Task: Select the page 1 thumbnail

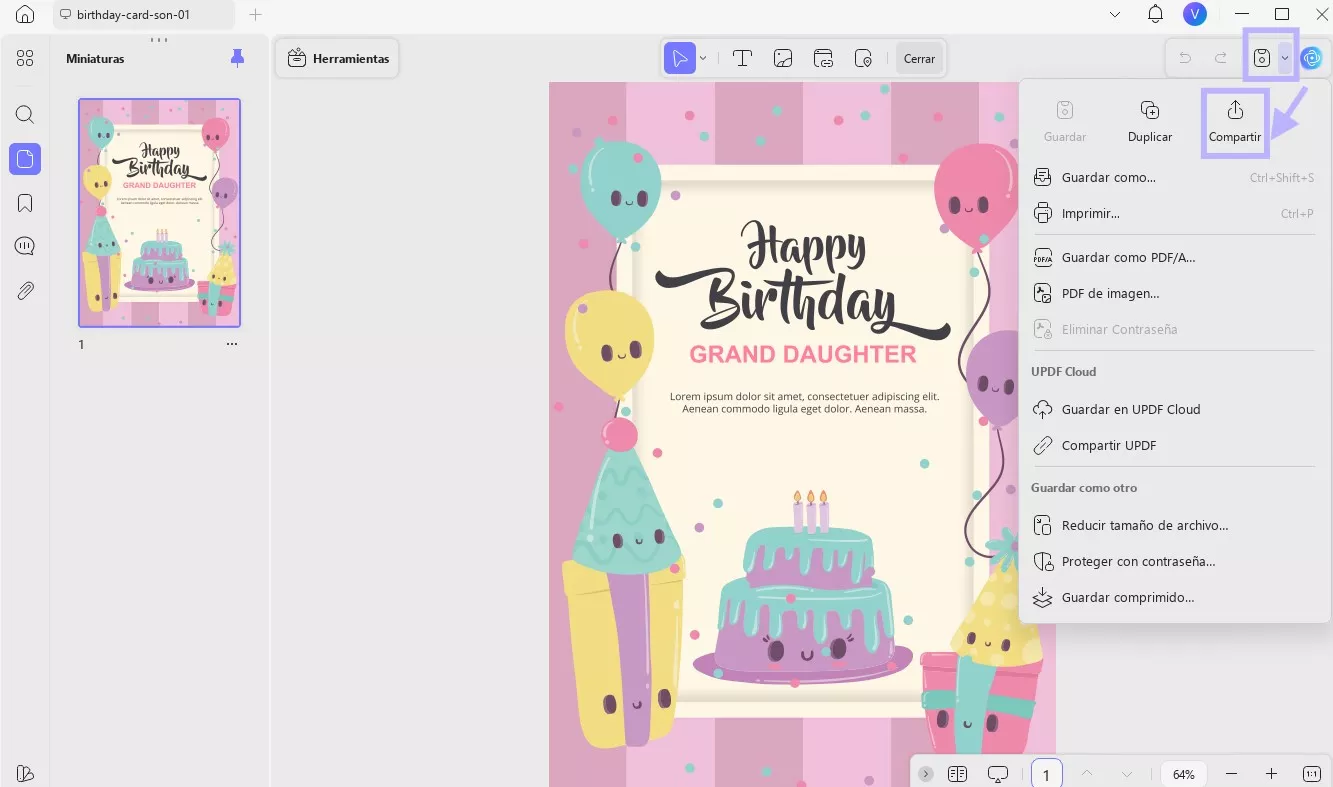Action: (x=160, y=212)
